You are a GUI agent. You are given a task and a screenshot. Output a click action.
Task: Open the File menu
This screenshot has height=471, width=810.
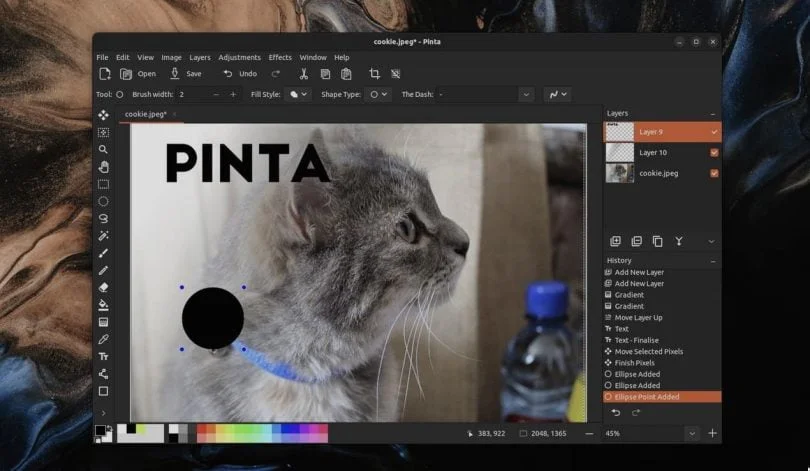point(102,57)
